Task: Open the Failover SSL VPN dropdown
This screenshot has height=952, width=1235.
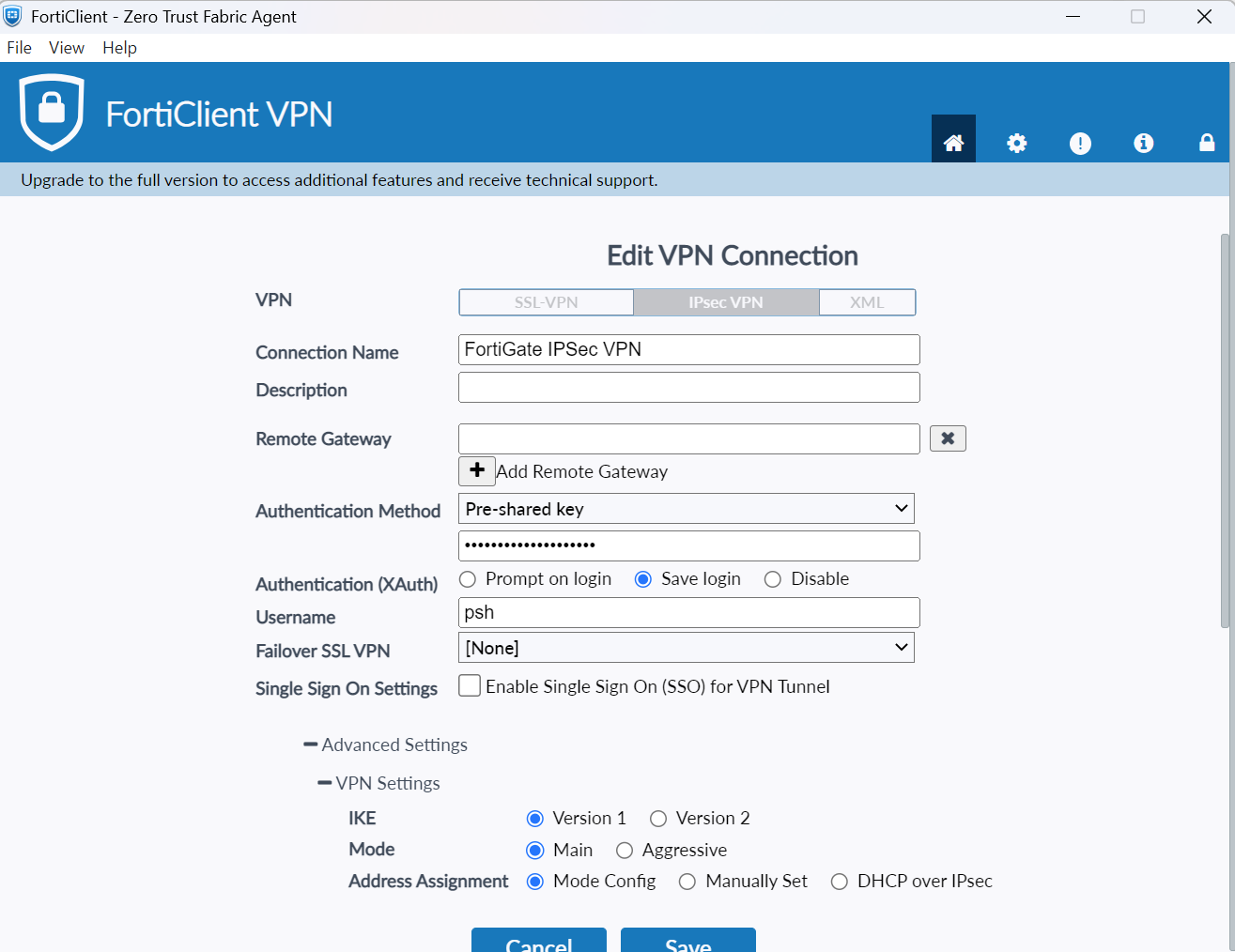Action: coord(687,648)
